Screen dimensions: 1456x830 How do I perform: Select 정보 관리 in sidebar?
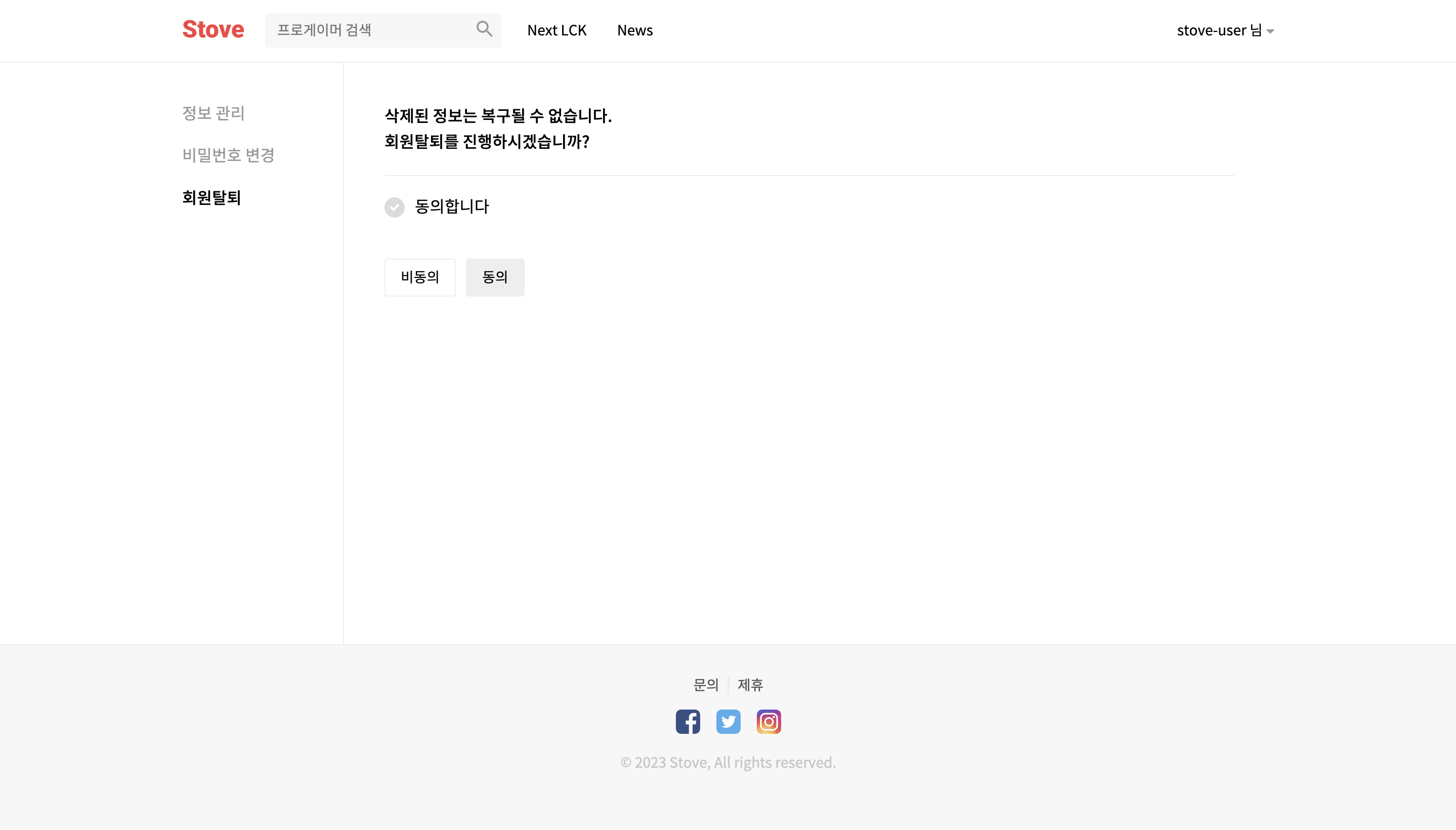point(213,113)
